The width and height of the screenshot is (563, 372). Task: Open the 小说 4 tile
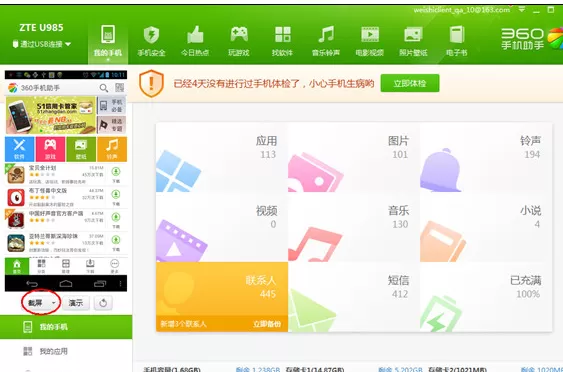(x=486, y=227)
